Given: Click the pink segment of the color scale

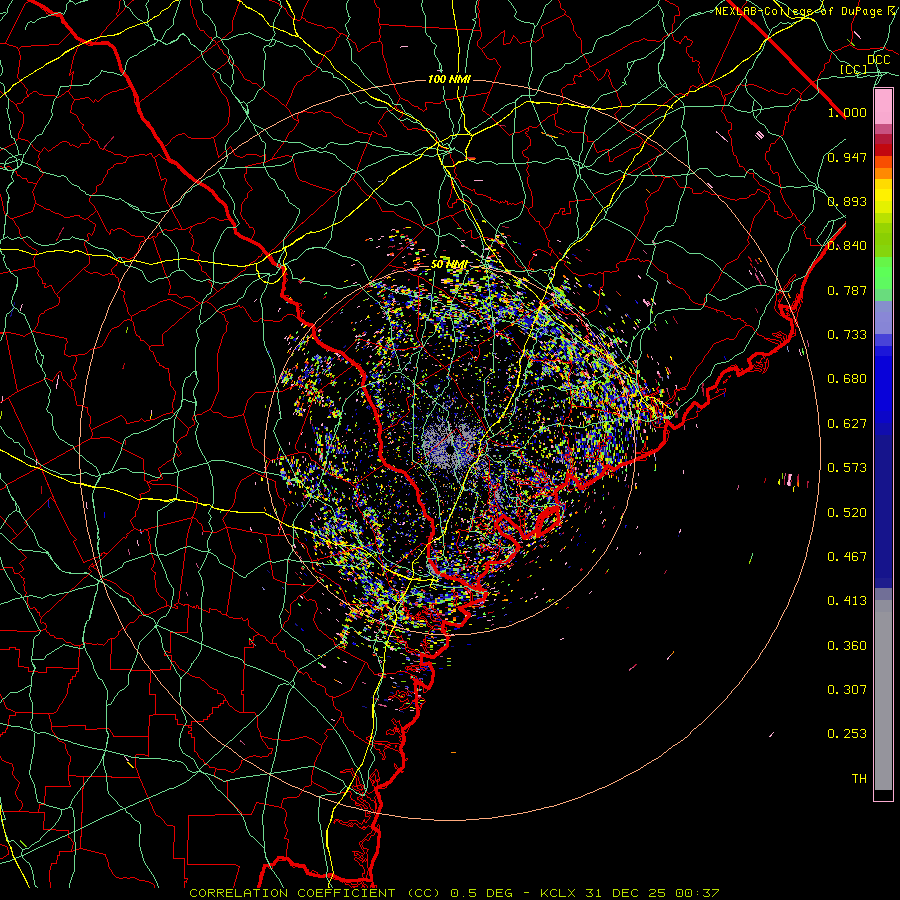Looking at the screenshot, I should 883,107.
